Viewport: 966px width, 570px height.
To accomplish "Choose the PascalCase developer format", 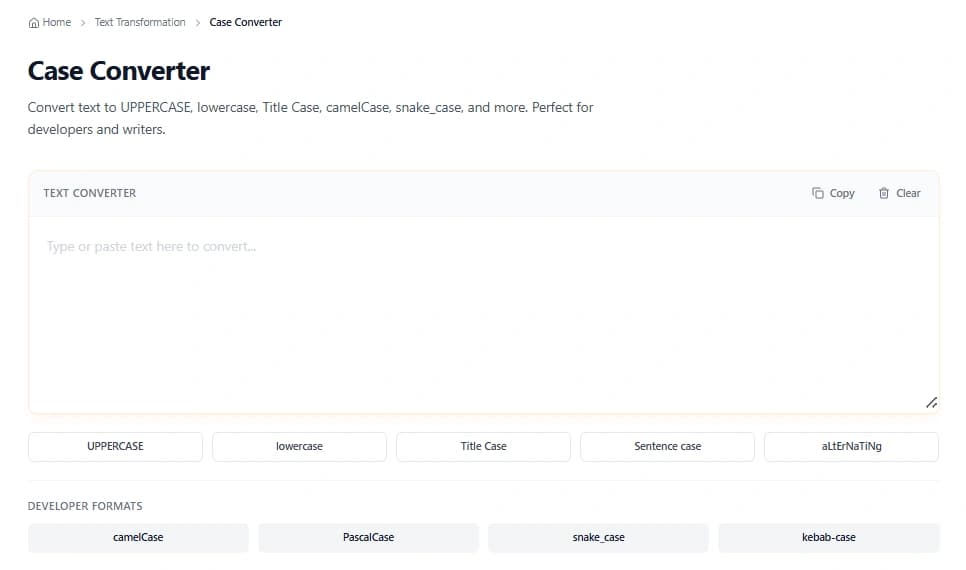I will [x=368, y=537].
